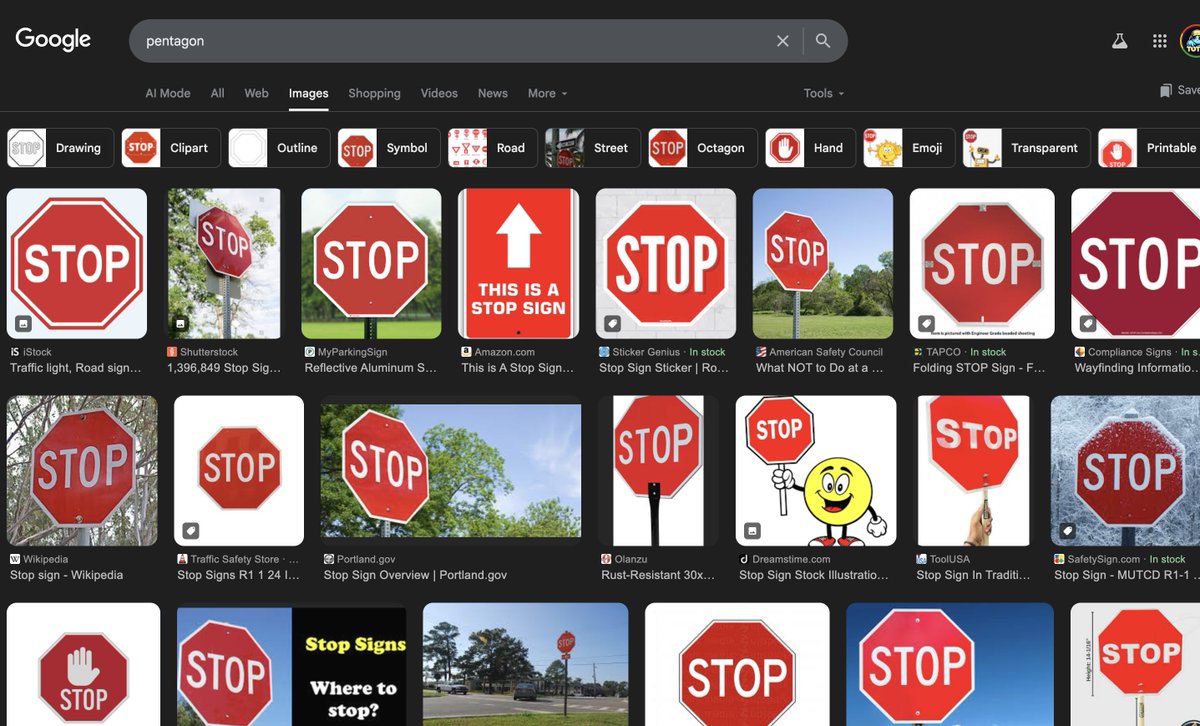Image resolution: width=1200 pixels, height=726 pixels.
Task: Click licensable badge on iStock stop sign image
Action: click(23, 323)
